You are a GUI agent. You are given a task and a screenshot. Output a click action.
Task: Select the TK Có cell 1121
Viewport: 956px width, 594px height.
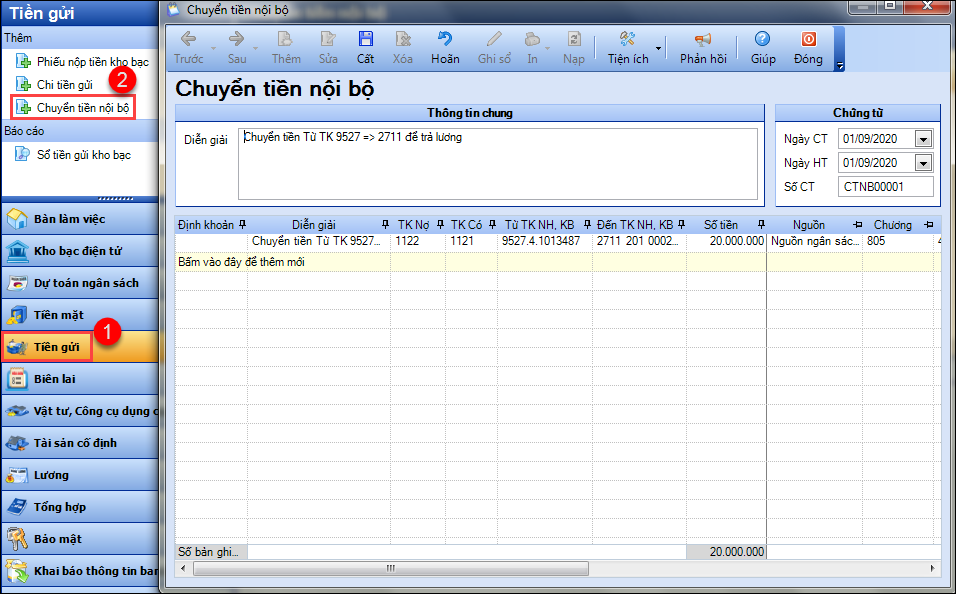pyautogui.click(x=471, y=241)
